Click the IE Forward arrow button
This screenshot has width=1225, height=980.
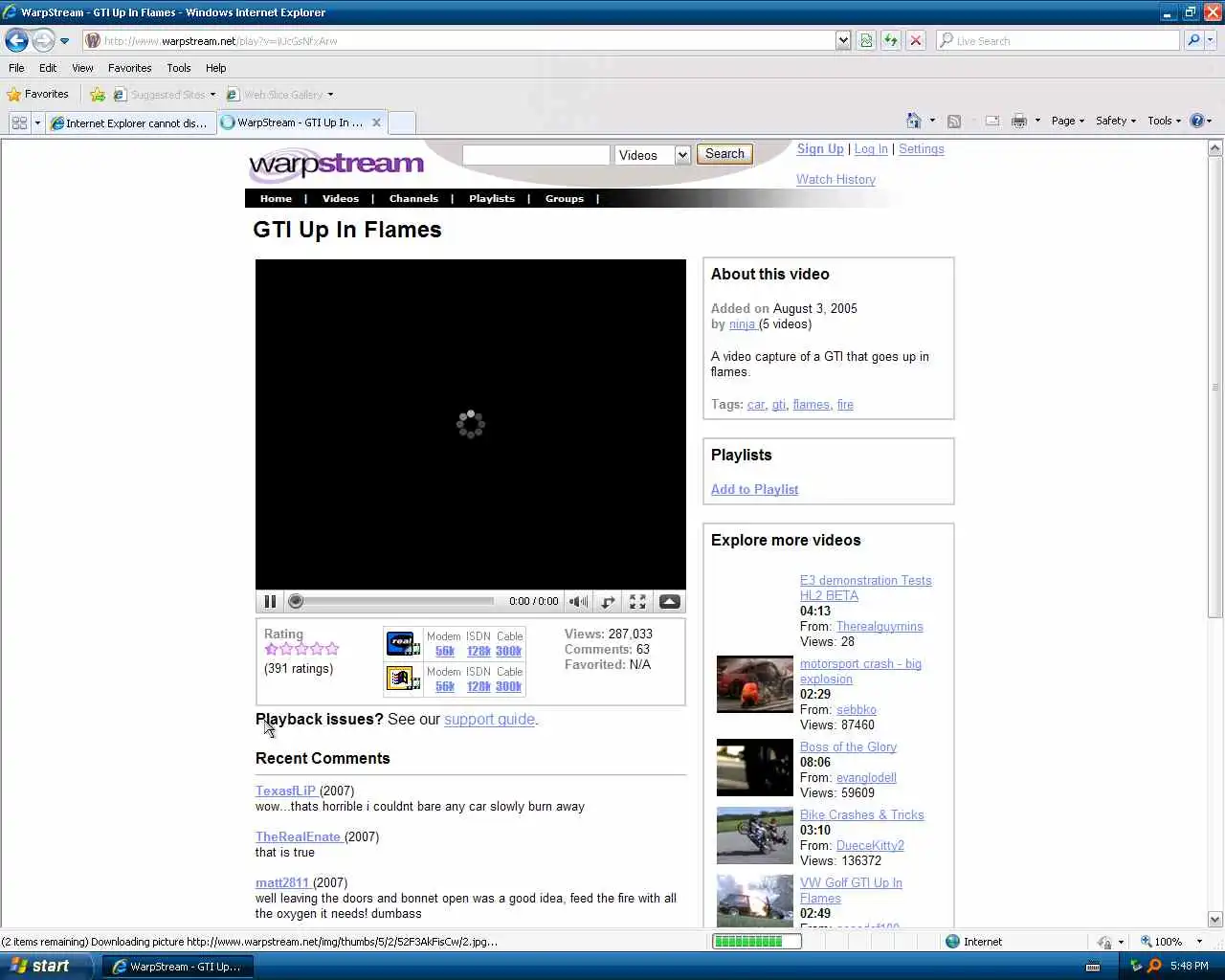[43, 40]
